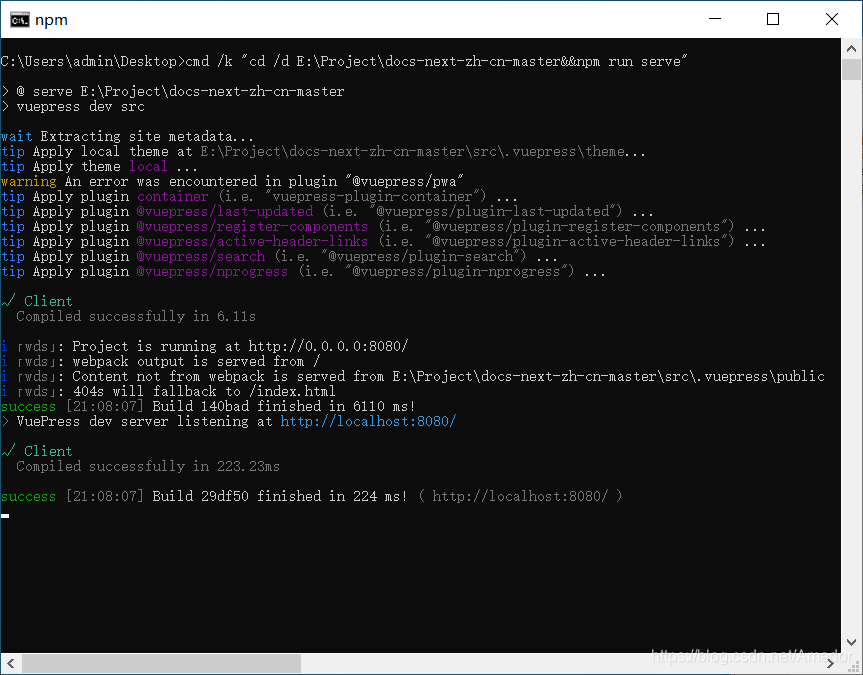Click the '@vuepress/register-components' plugin name
The width and height of the screenshot is (863, 675).
pos(252,226)
